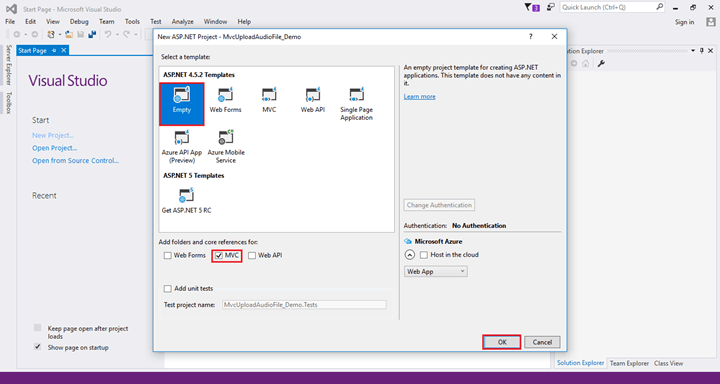
Task: Collapse the Microsoft Azure section chevron
Action: [410, 254]
